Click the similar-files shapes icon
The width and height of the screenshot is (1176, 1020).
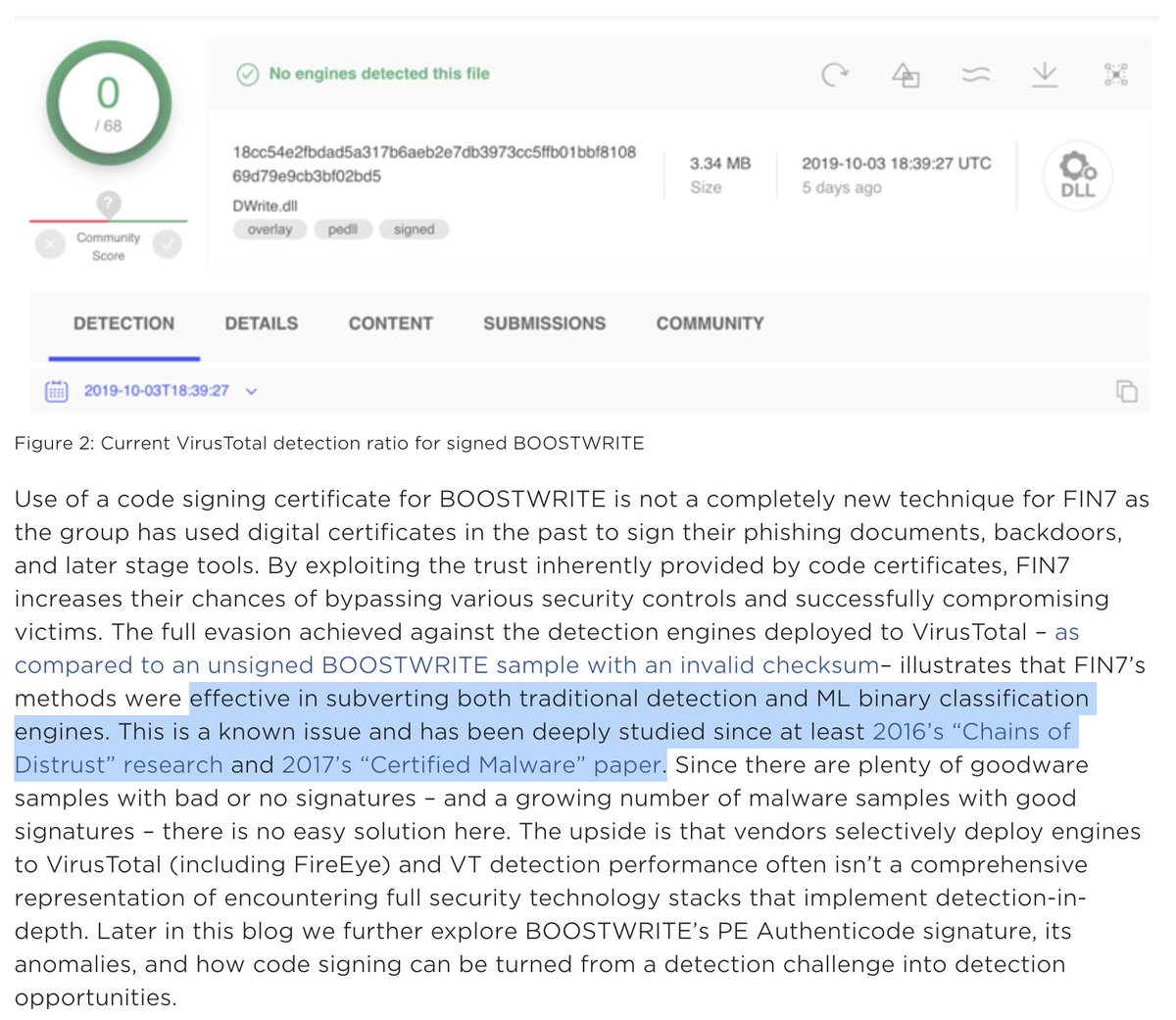(906, 74)
